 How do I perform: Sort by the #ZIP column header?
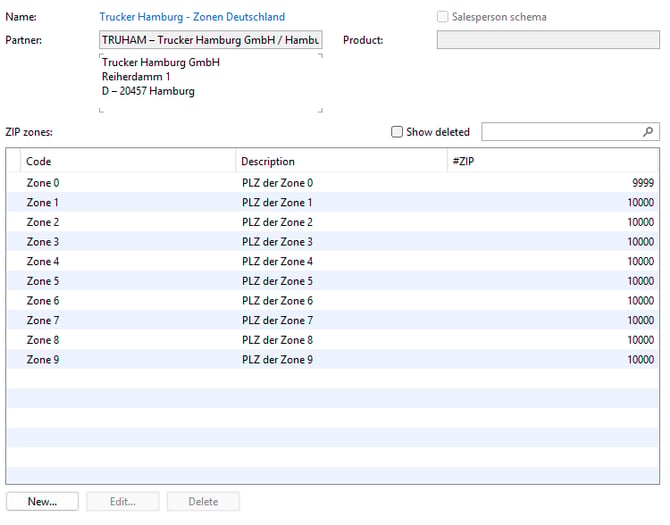552,161
